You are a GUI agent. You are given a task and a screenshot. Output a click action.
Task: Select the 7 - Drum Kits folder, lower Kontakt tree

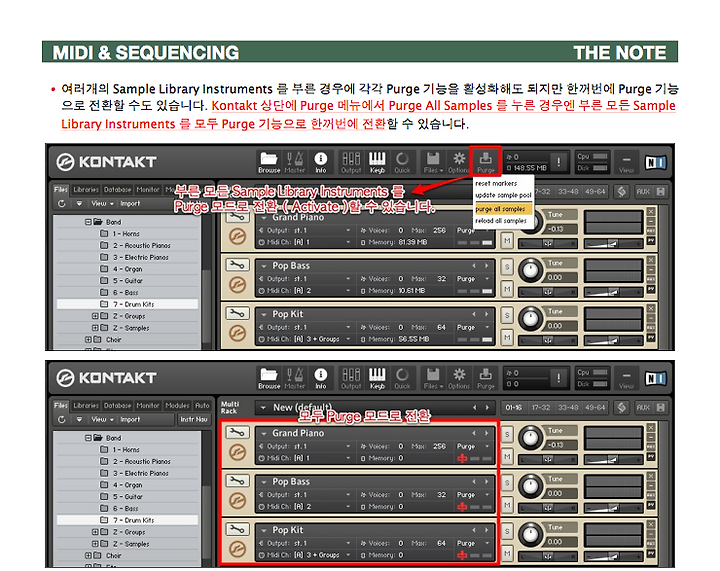128,520
